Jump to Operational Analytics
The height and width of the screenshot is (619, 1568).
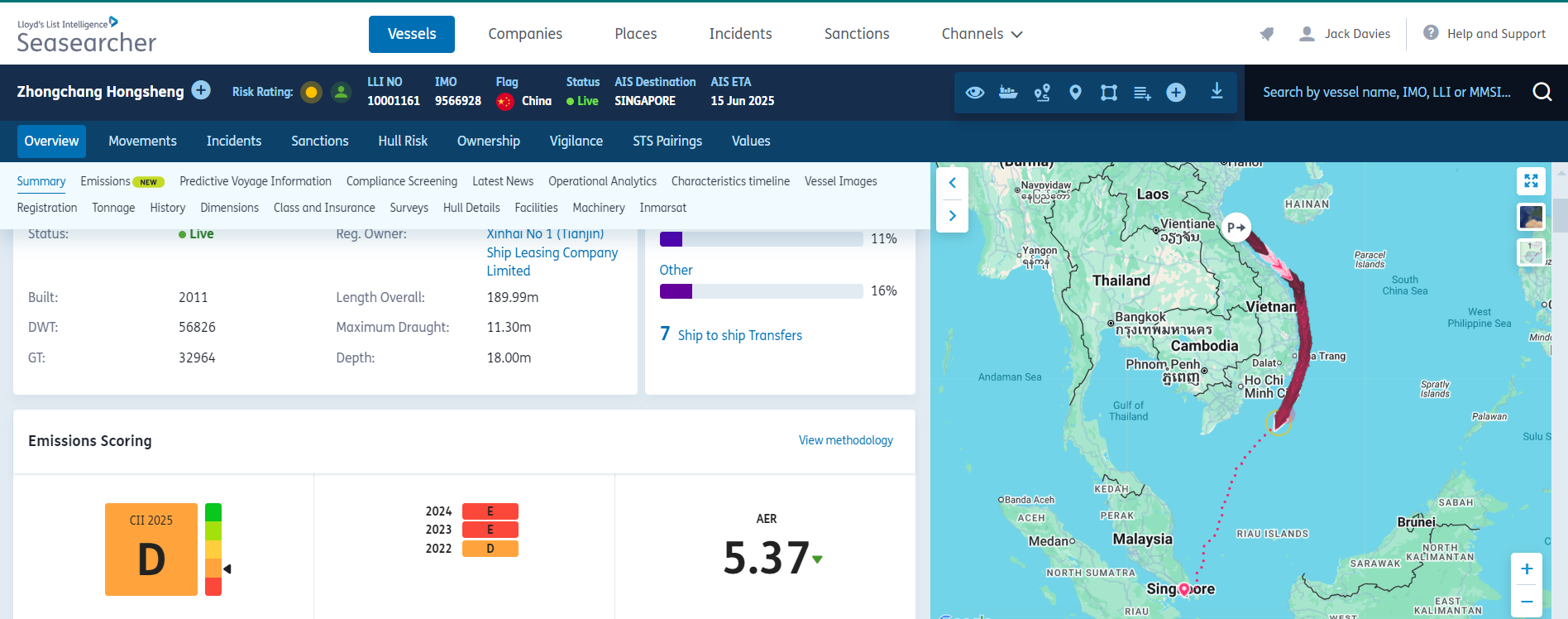(x=602, y=181)
